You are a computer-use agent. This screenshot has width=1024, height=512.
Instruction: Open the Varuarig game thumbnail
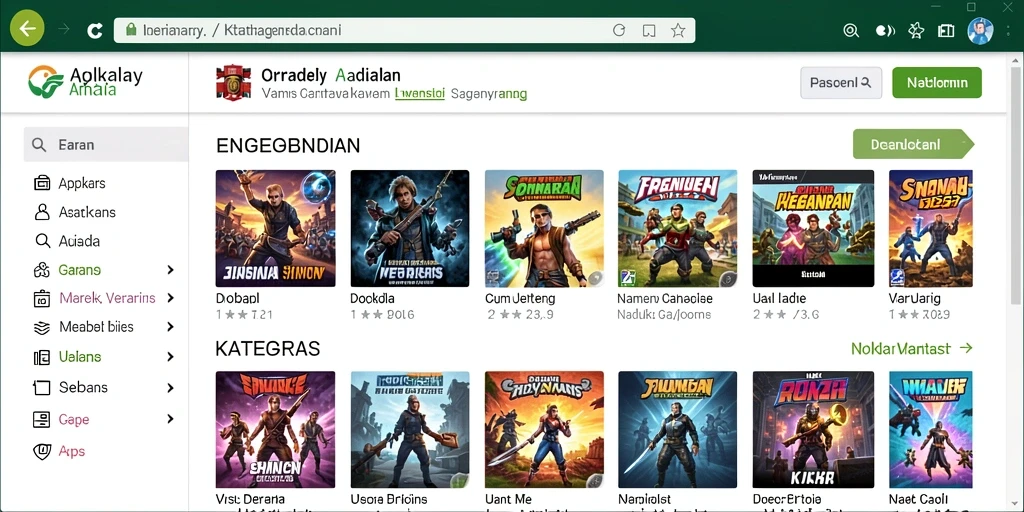931,229
